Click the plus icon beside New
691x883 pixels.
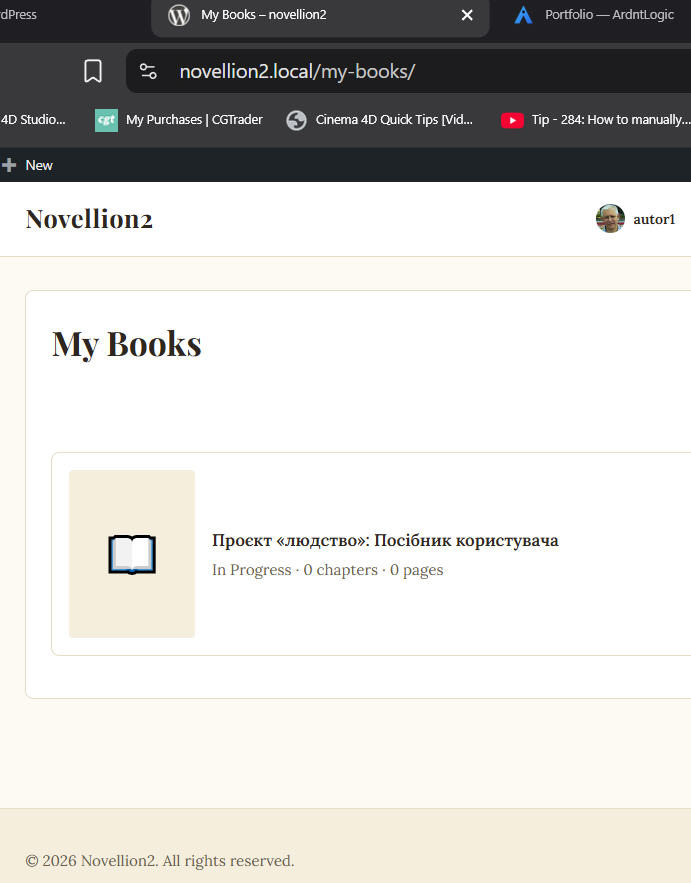click(9, 165)
